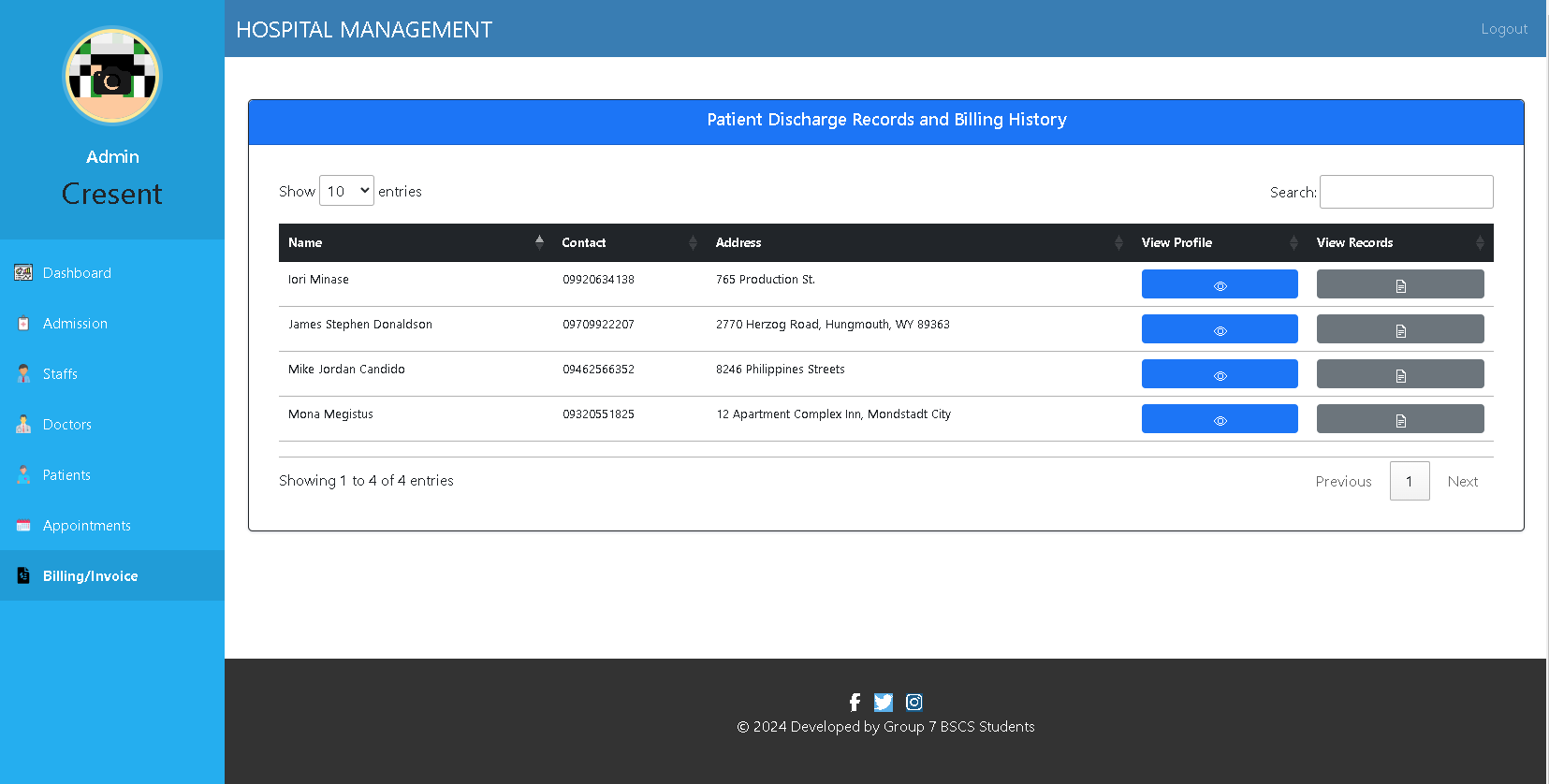1549x784 pixels.
Task: Select address 12 Apartment Complex Inn
Action: [834, 414]
